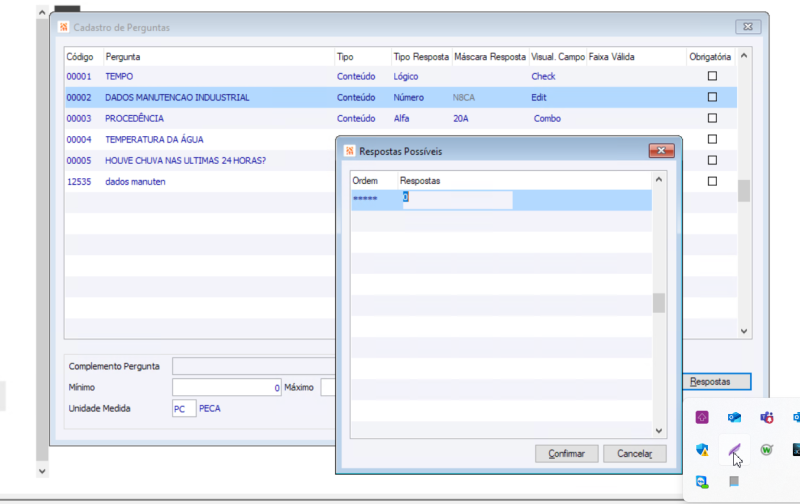Select DADOS MANUTENCAO INDUUSTRIAL question cell

pos(177,97)
